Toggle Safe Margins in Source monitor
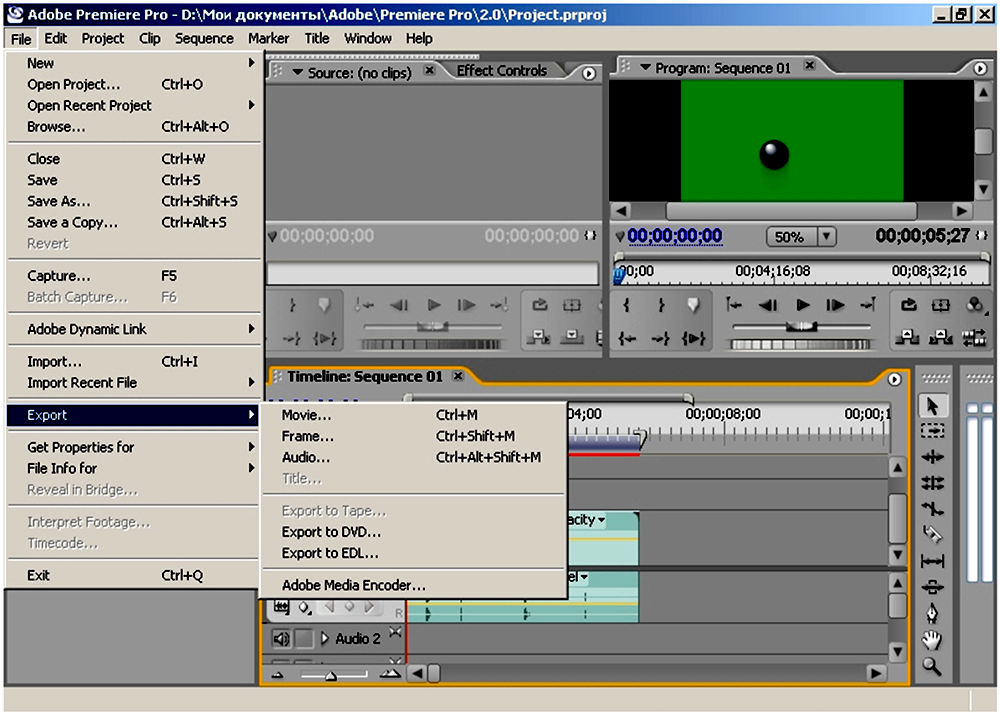Image resolution: width=1000 pixels, height=716 pixels. click(x=571, y=305)
